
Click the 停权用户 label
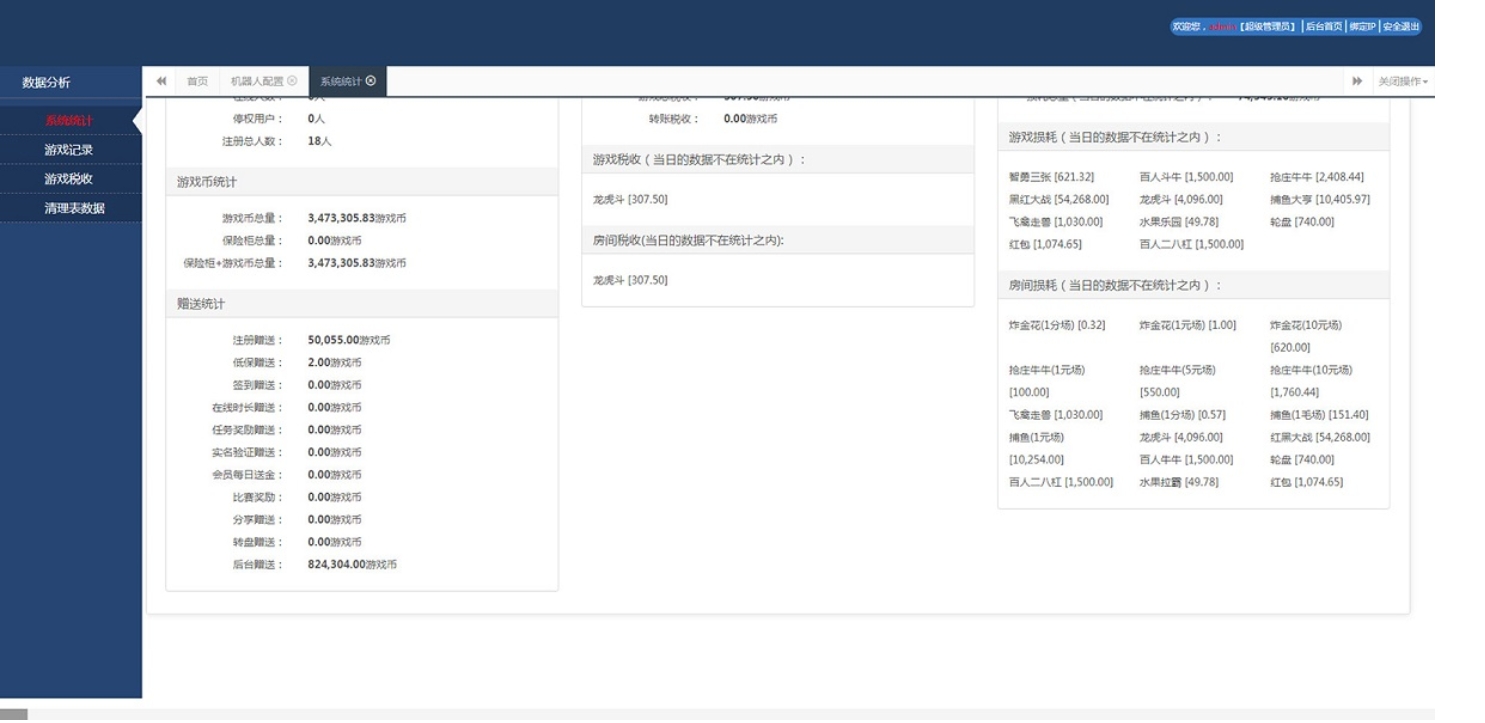(258, 118)
